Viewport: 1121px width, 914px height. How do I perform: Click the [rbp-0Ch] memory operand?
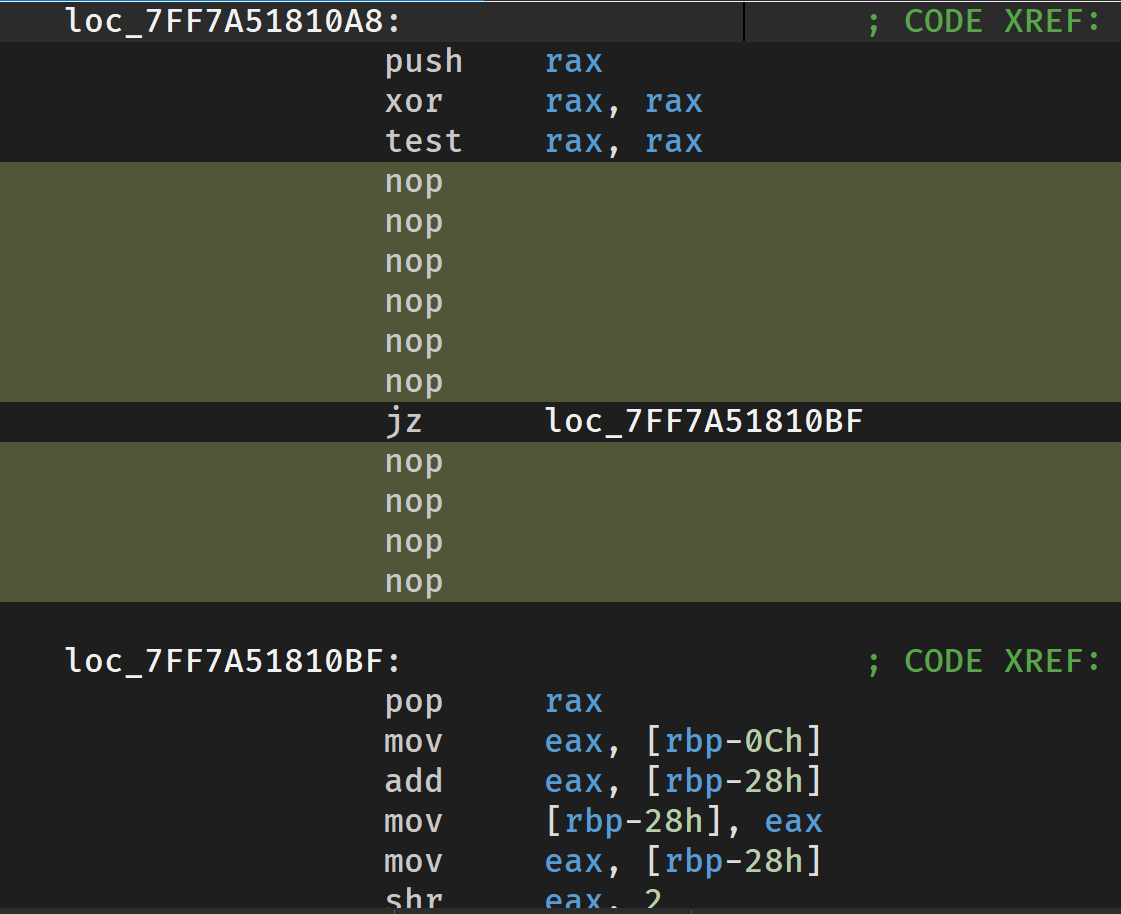[x=733, y=741]
